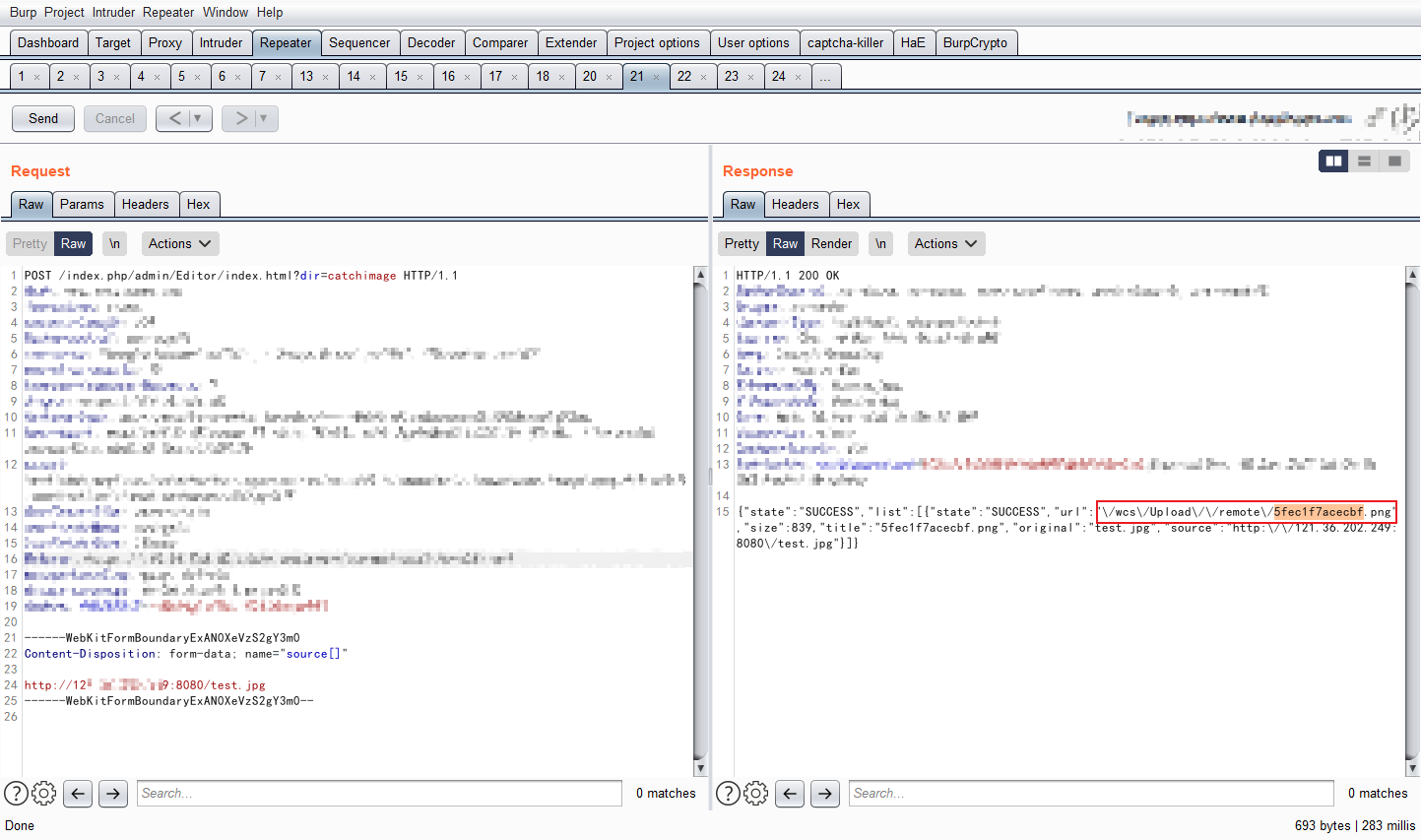Open help icon below the Request panel

pyautogui.click(x=16, y=793)
